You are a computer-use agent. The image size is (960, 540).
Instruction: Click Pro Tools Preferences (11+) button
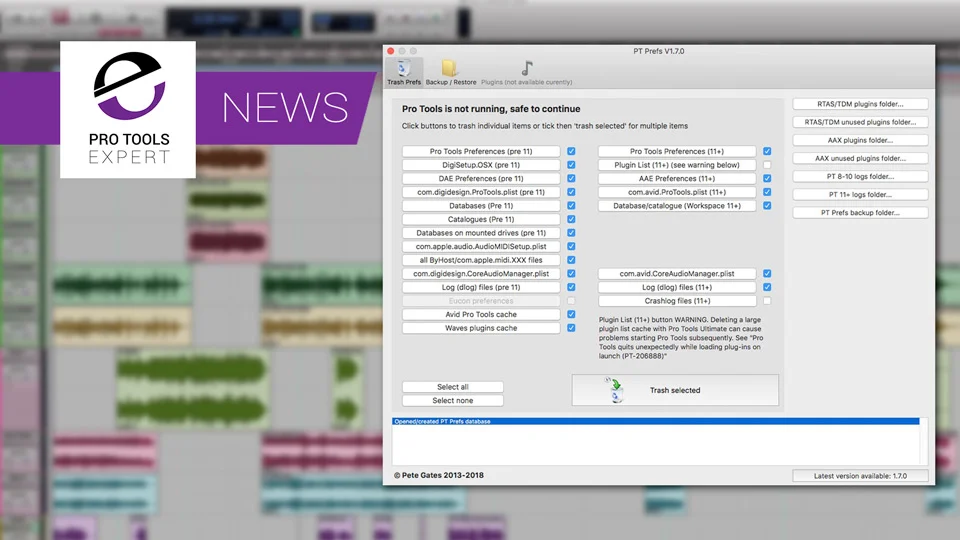pyautogui.click(x=677, y=151)
